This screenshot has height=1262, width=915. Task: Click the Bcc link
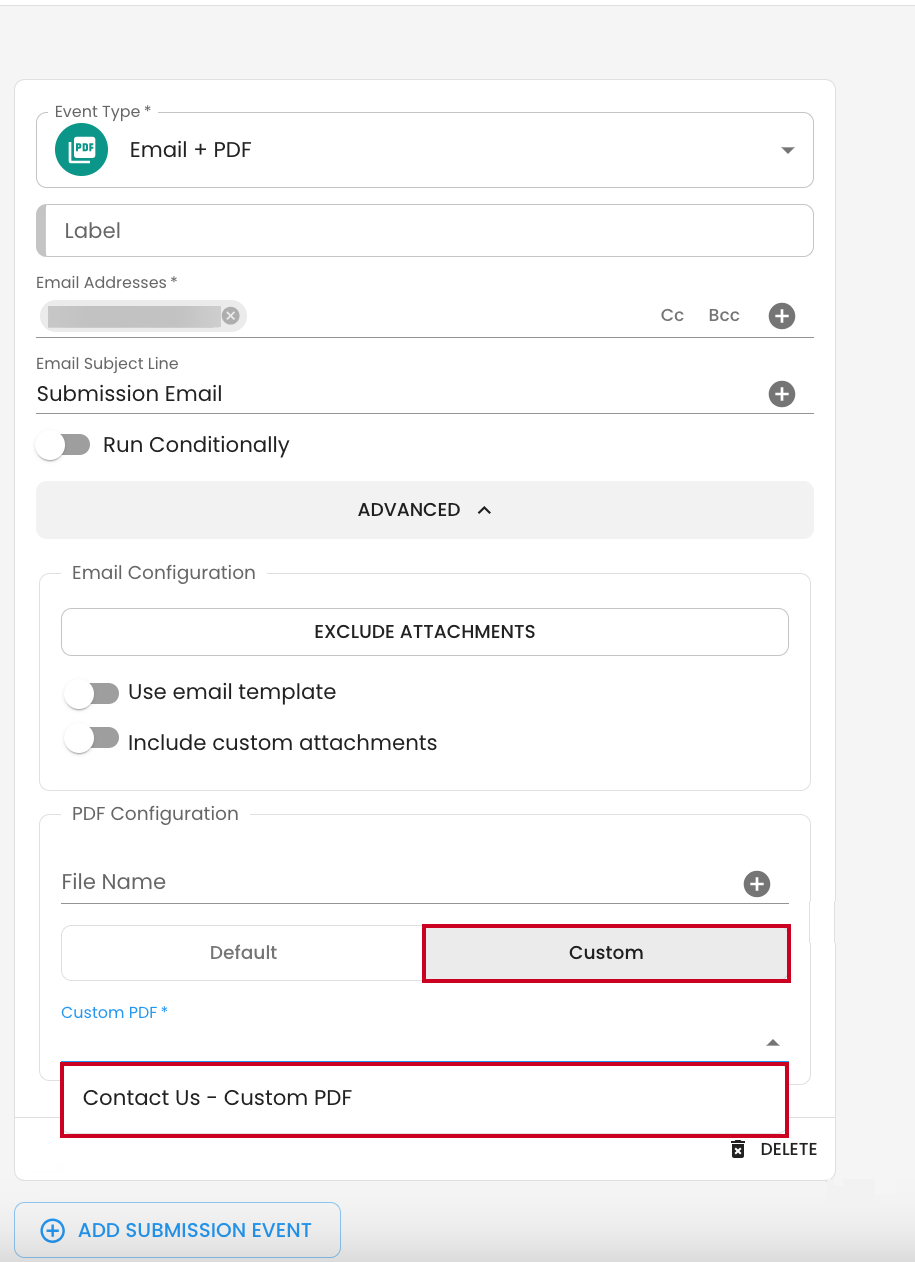(724, 315)
